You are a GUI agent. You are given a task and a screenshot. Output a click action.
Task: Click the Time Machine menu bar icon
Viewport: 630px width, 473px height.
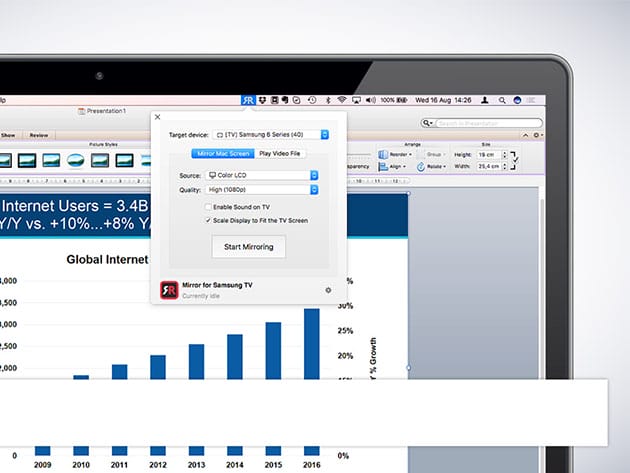(x=312, y=100)
